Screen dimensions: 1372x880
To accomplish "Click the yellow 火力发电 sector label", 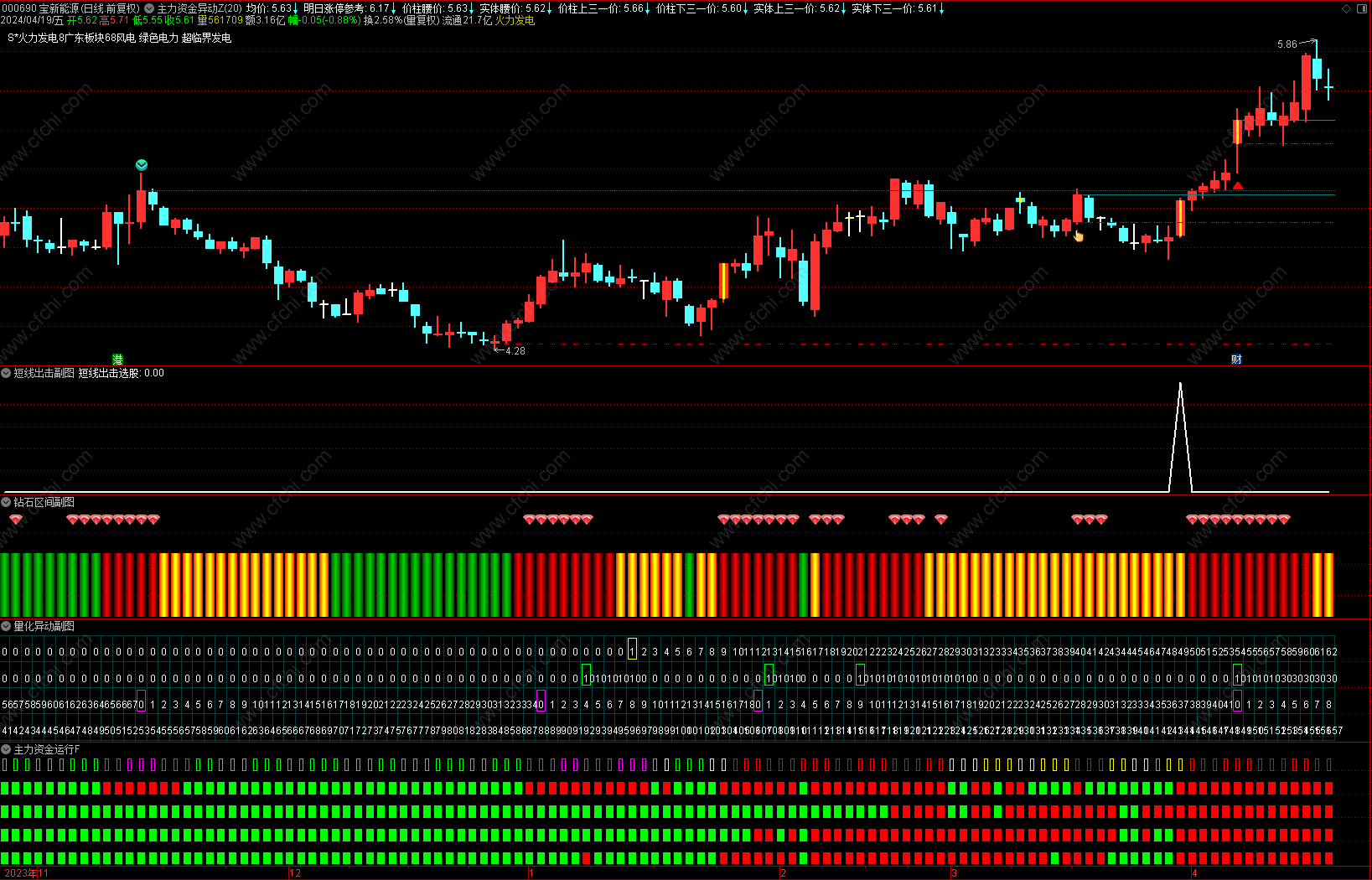I will [x=515, y=20].
